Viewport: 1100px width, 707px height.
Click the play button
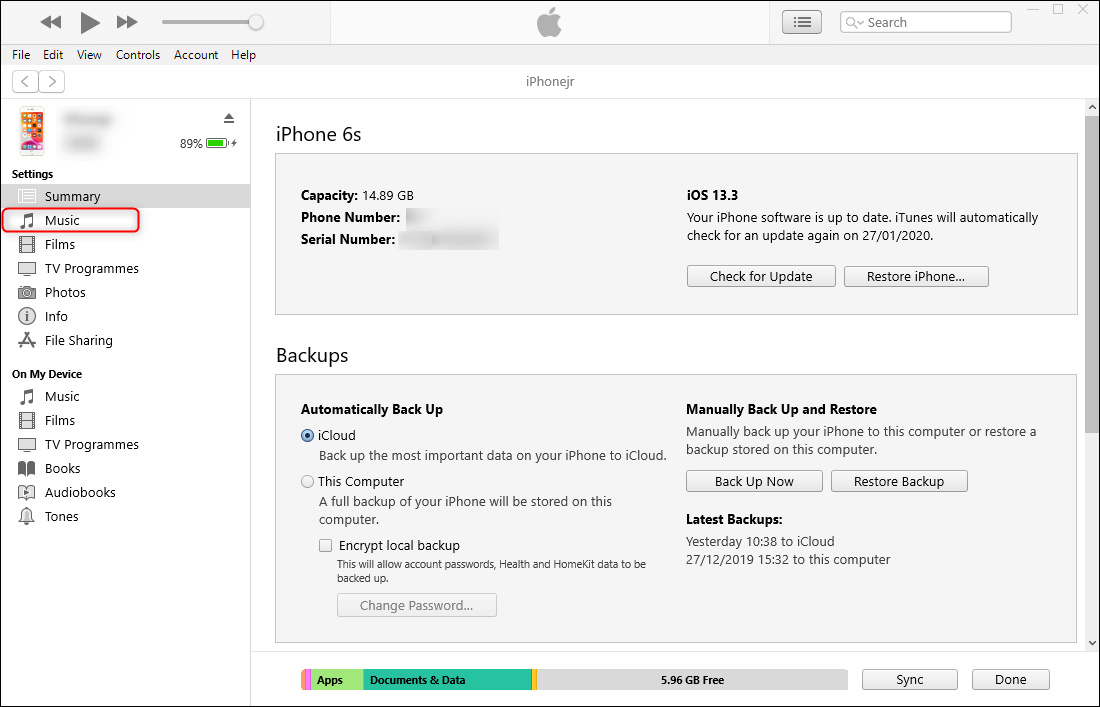tap(89, 22)
